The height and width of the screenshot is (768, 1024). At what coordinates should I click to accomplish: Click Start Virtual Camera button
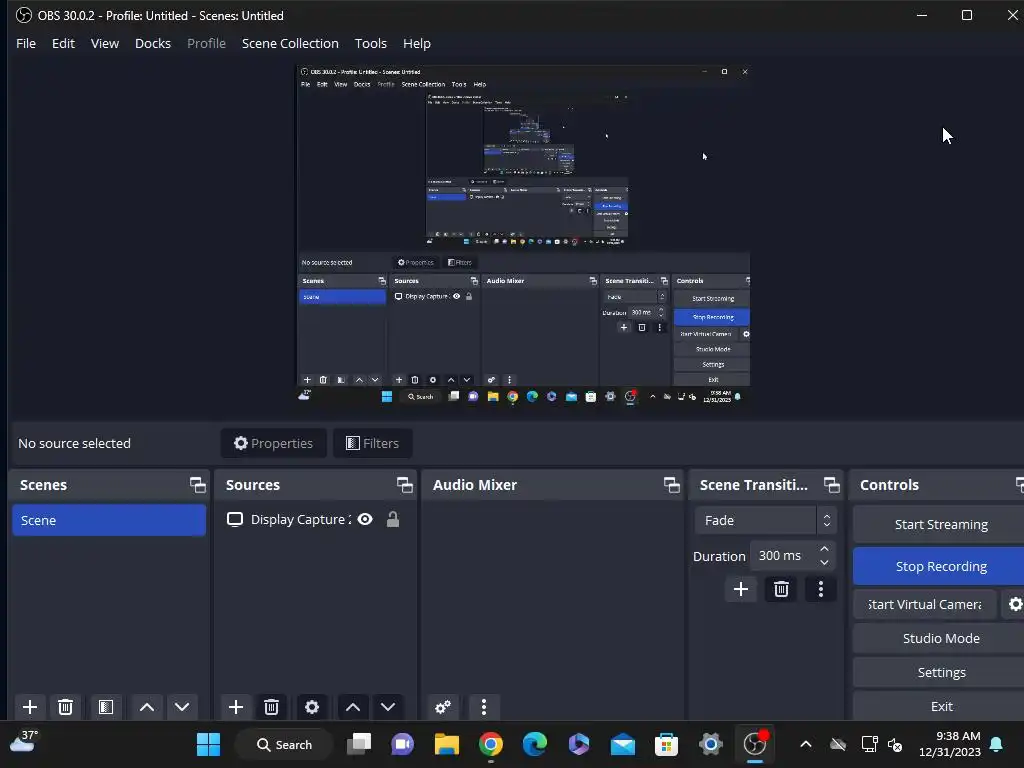(925, 604)
